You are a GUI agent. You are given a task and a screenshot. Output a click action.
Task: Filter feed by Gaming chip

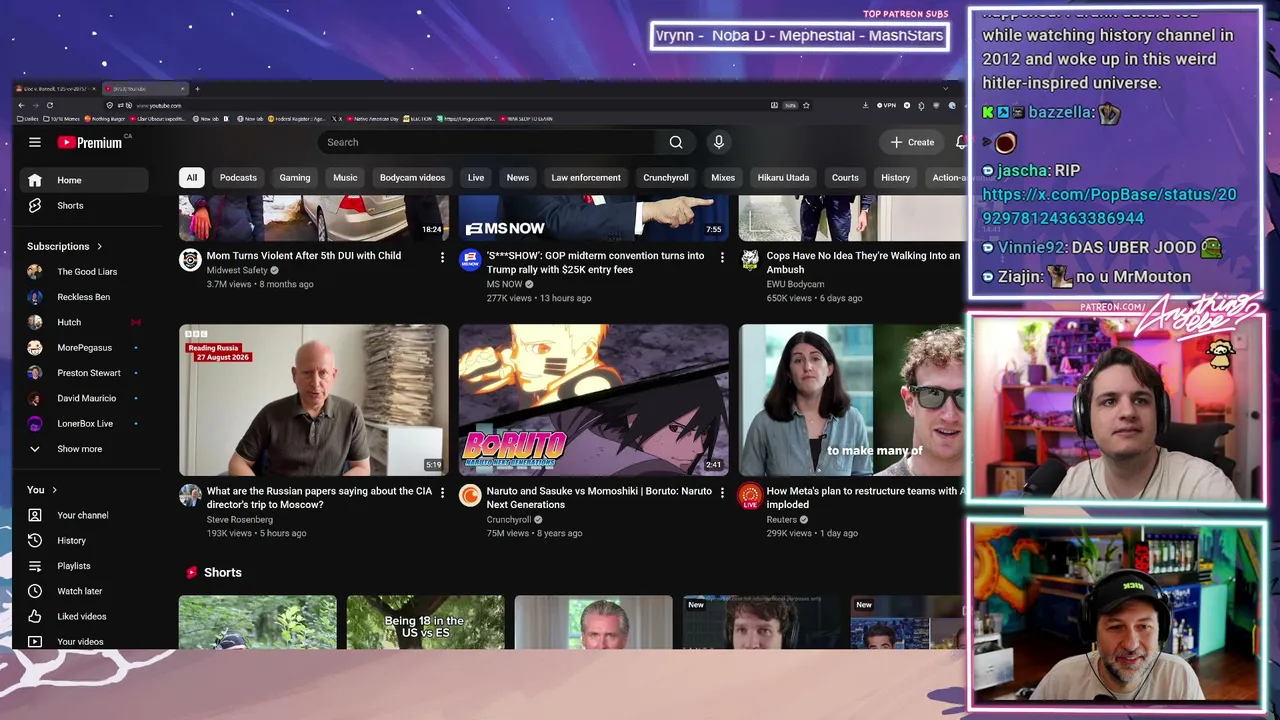click(x=295, y=178)
